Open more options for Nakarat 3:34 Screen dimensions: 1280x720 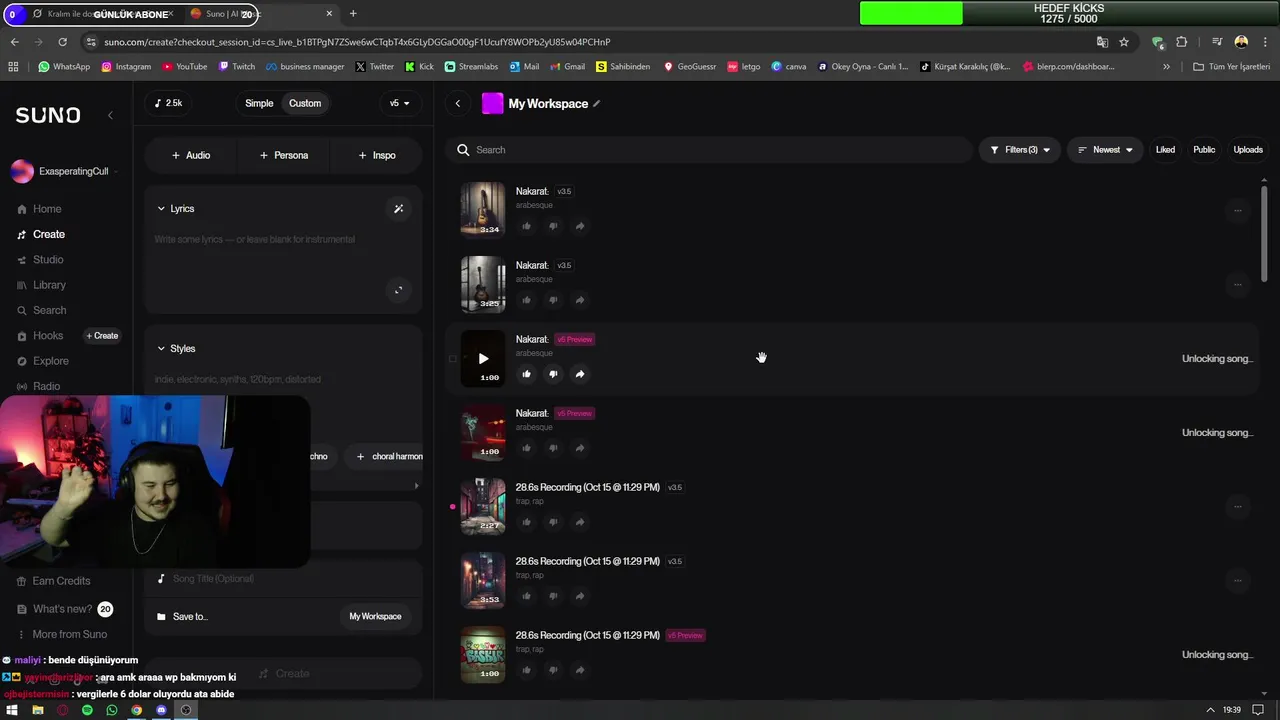click(x=1237, y=211)
